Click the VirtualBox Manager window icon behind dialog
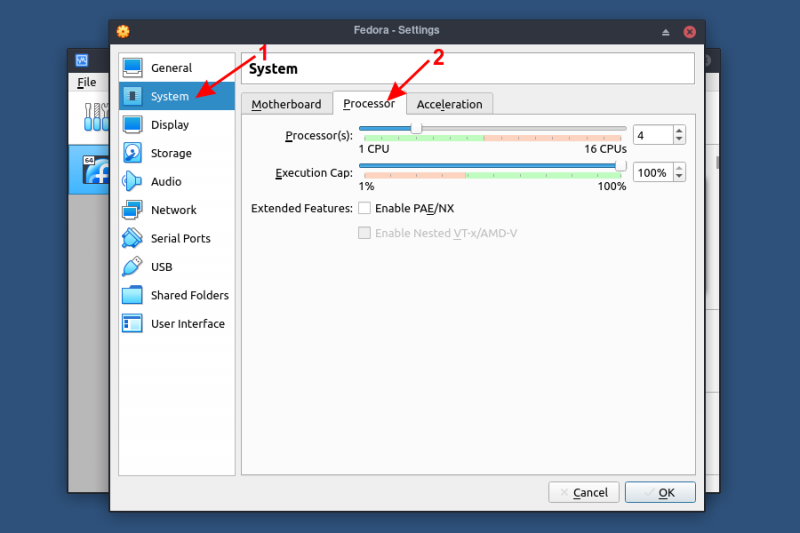 tap(82, 60)
